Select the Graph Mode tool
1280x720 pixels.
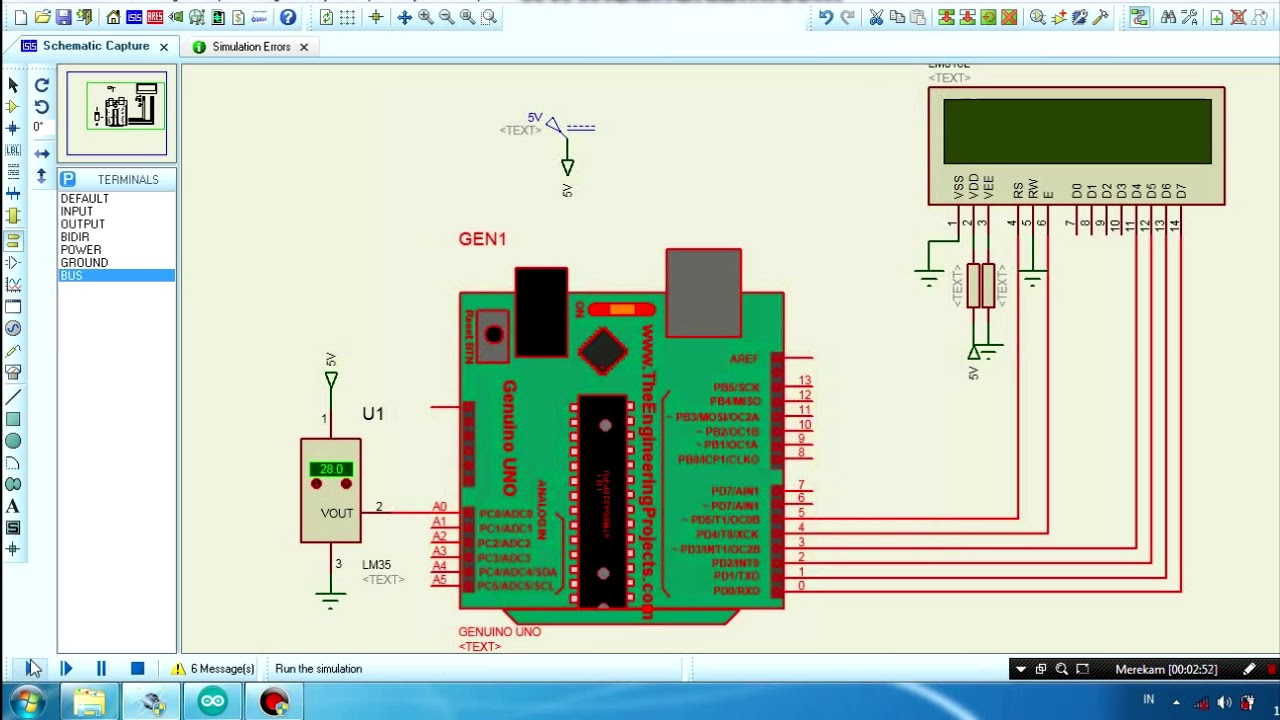coord(13,285)
